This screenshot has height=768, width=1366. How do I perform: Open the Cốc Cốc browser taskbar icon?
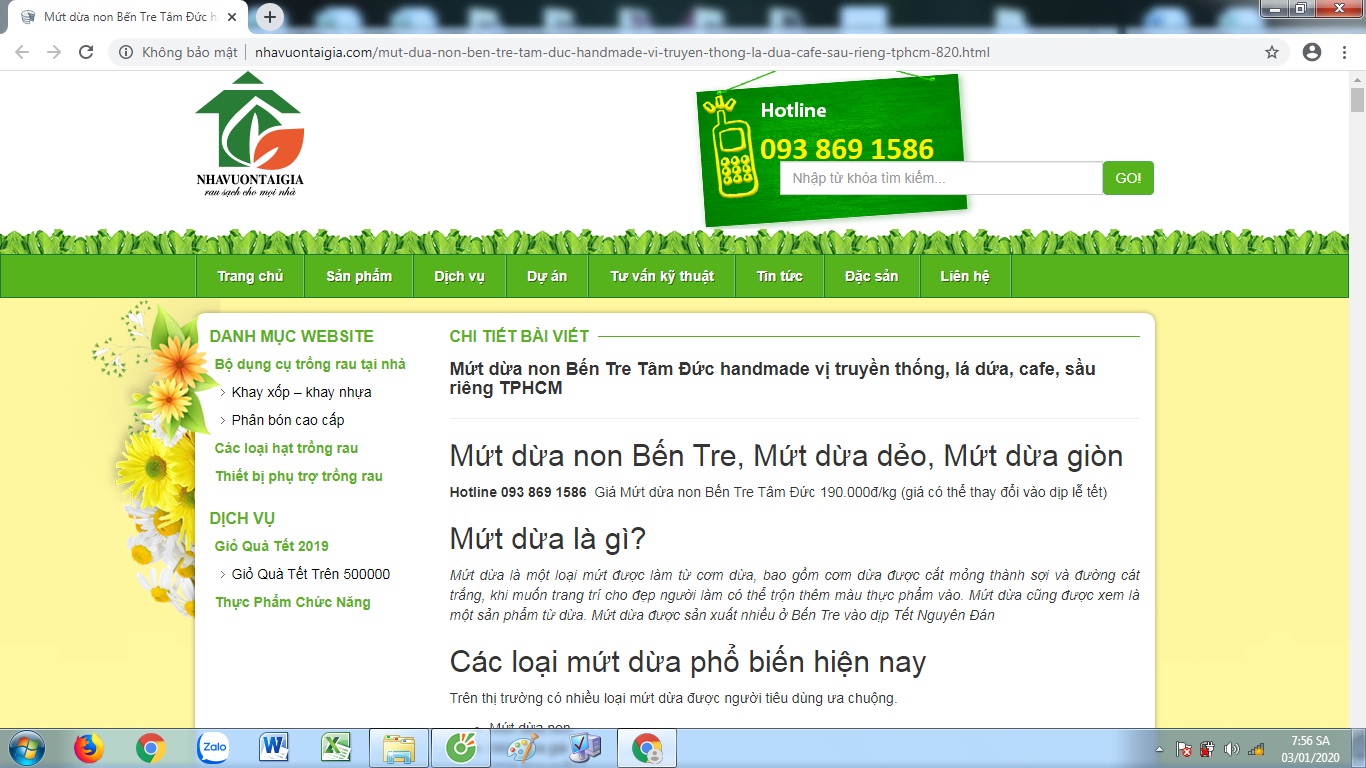460,747
